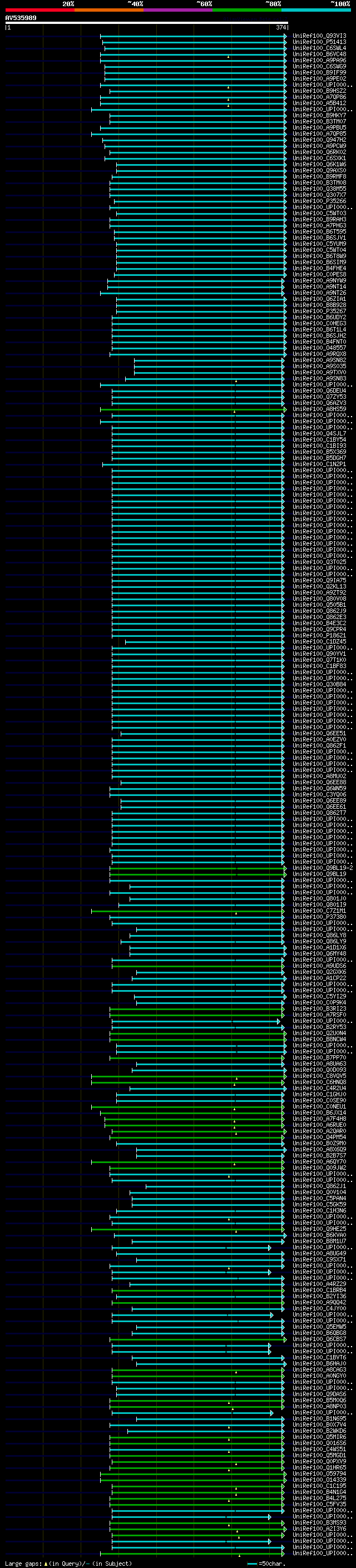Select the UniRef100_B6SIM9 label

pos(319,263)
